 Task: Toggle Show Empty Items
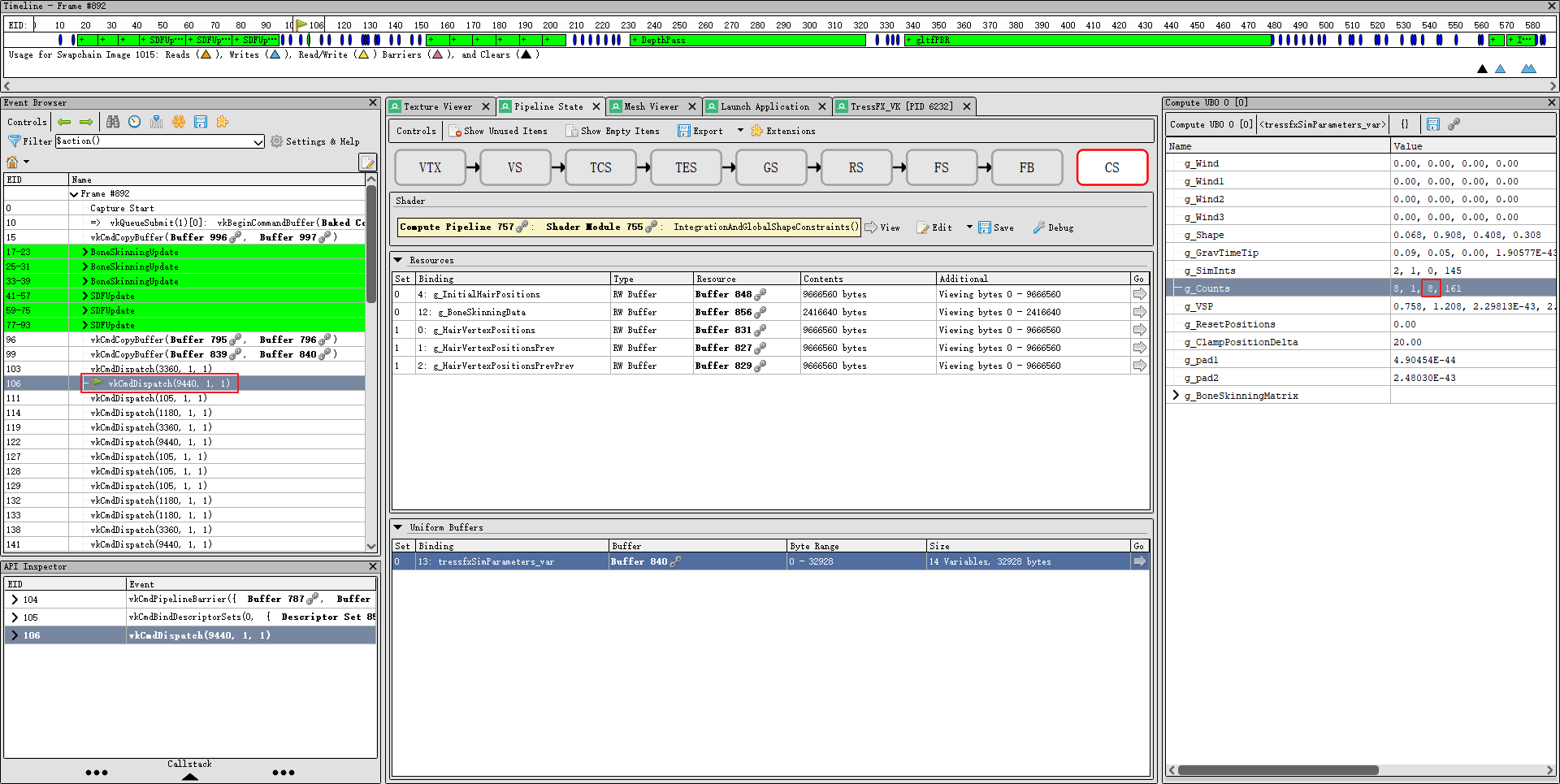click(613, 131)
